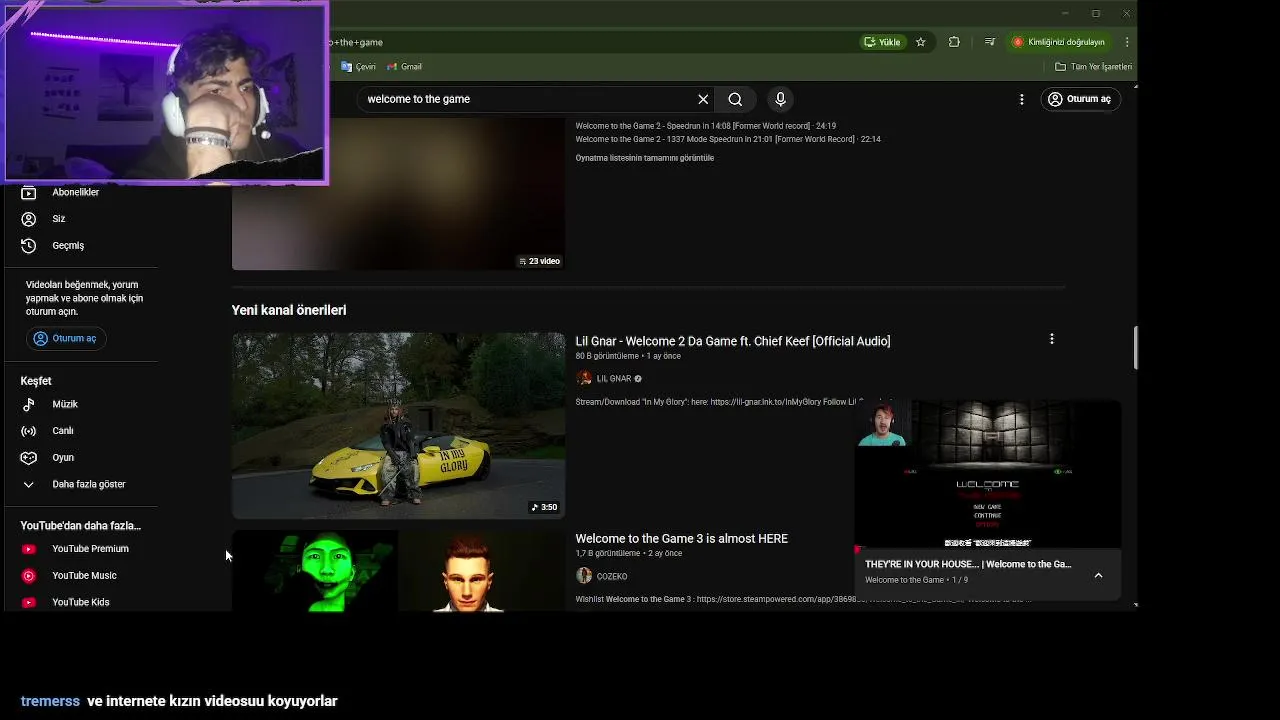1280x720 pixels.
Task: Open the Lil Gnar yellow car thumbnail
Action: tap(398, 426)
